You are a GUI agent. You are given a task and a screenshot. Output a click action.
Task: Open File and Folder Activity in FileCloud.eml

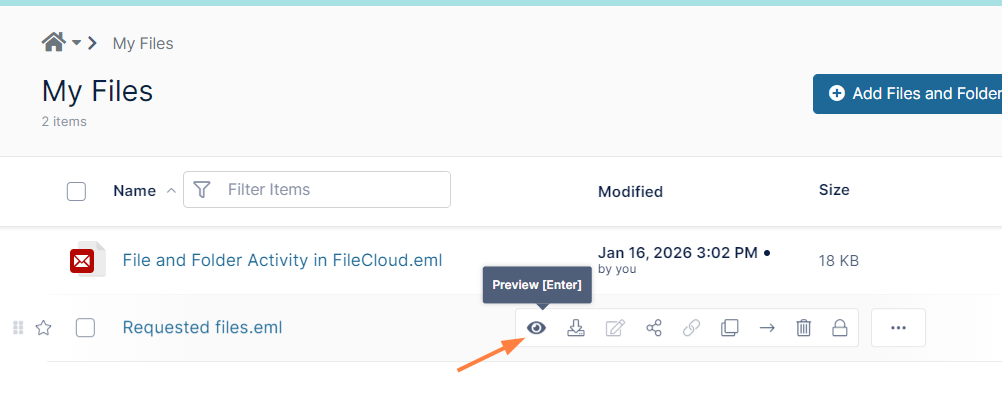[282, 260]
